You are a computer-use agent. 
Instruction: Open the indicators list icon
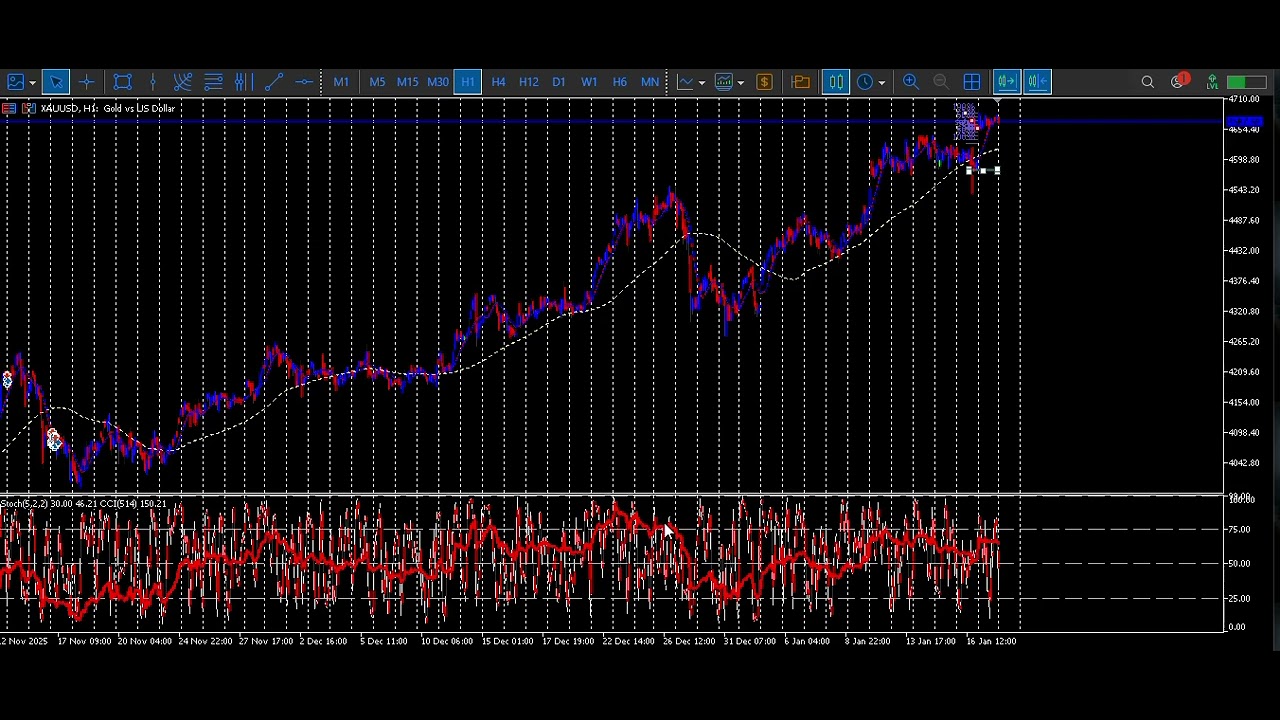point(723,82)
